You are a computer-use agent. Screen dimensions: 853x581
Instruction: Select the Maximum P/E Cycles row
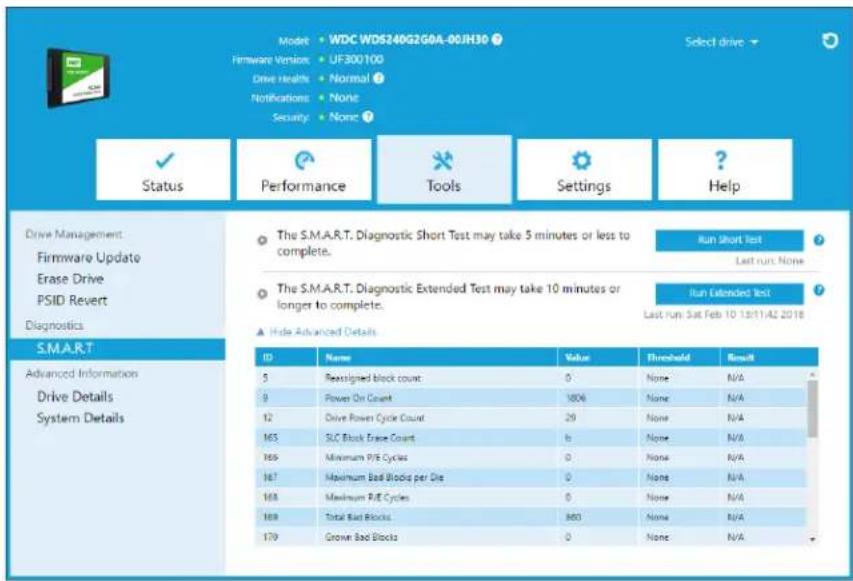click(x=531, y=497)
